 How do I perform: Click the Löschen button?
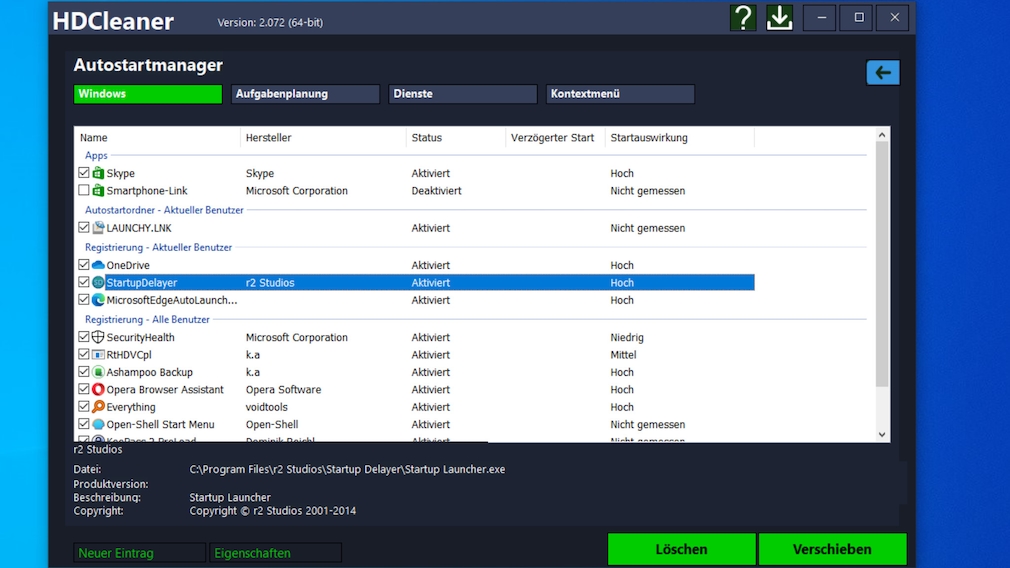(681, 549)
